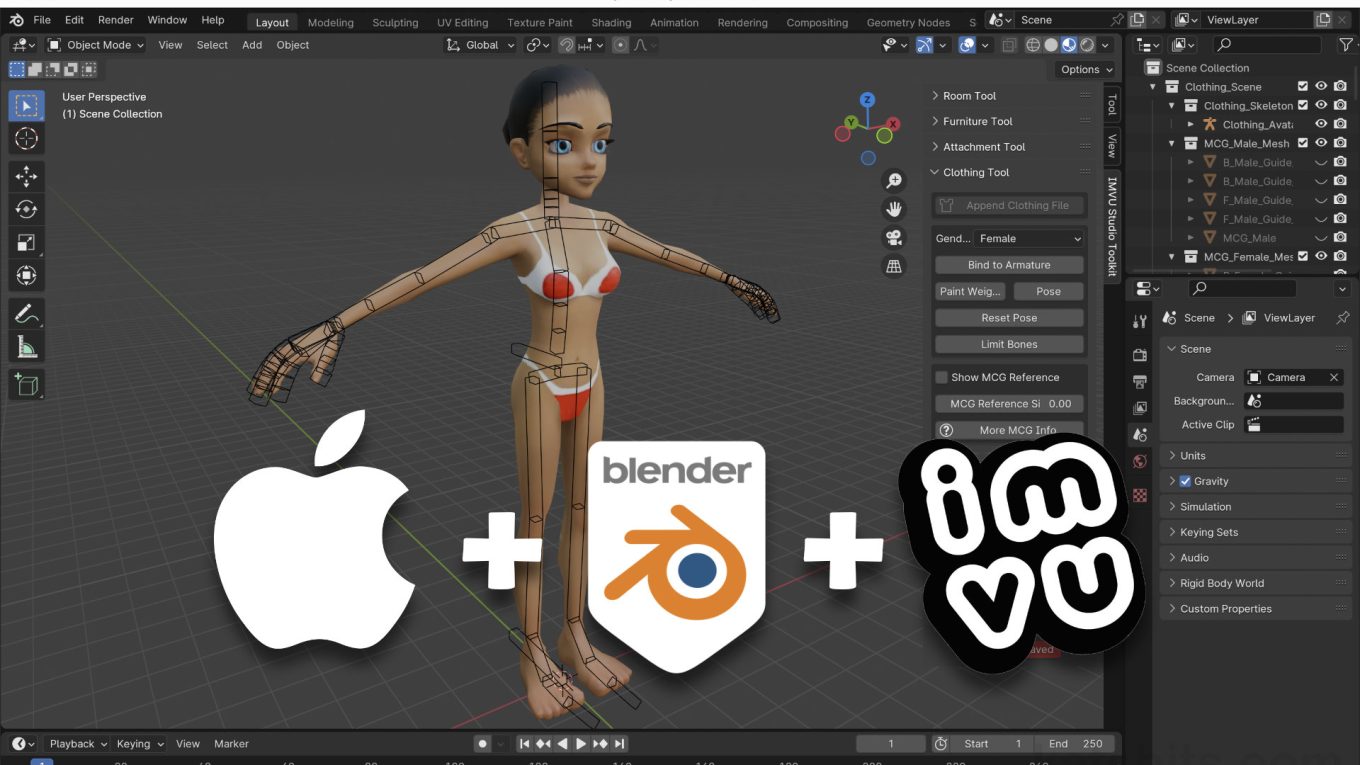Switch to the Sculpting workspace tab
The height and width of the screenshot is (765, 1360).
coord(395,22)
